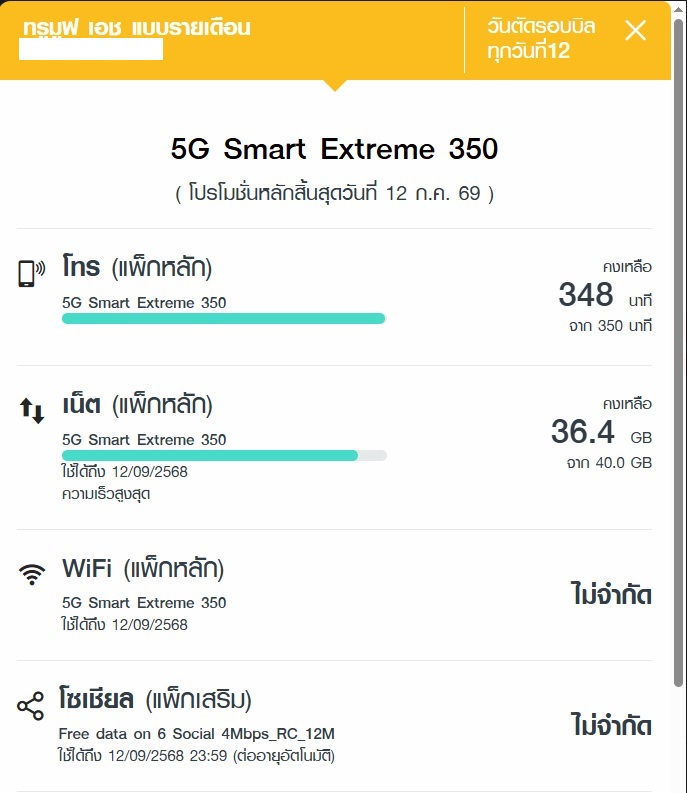Click the WiFi main pack heading
Viewport: 687px width, 793px height.
[x=143, y=568]
